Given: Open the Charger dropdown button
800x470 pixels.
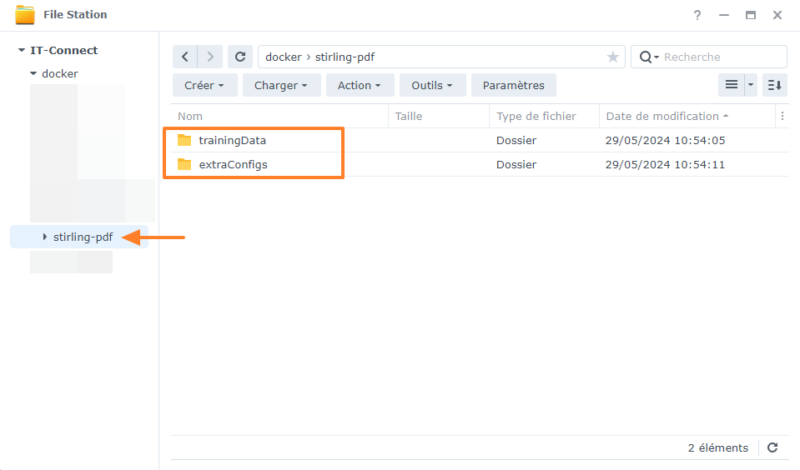Looking at the screenshot, I should click(x=281, y=85).
